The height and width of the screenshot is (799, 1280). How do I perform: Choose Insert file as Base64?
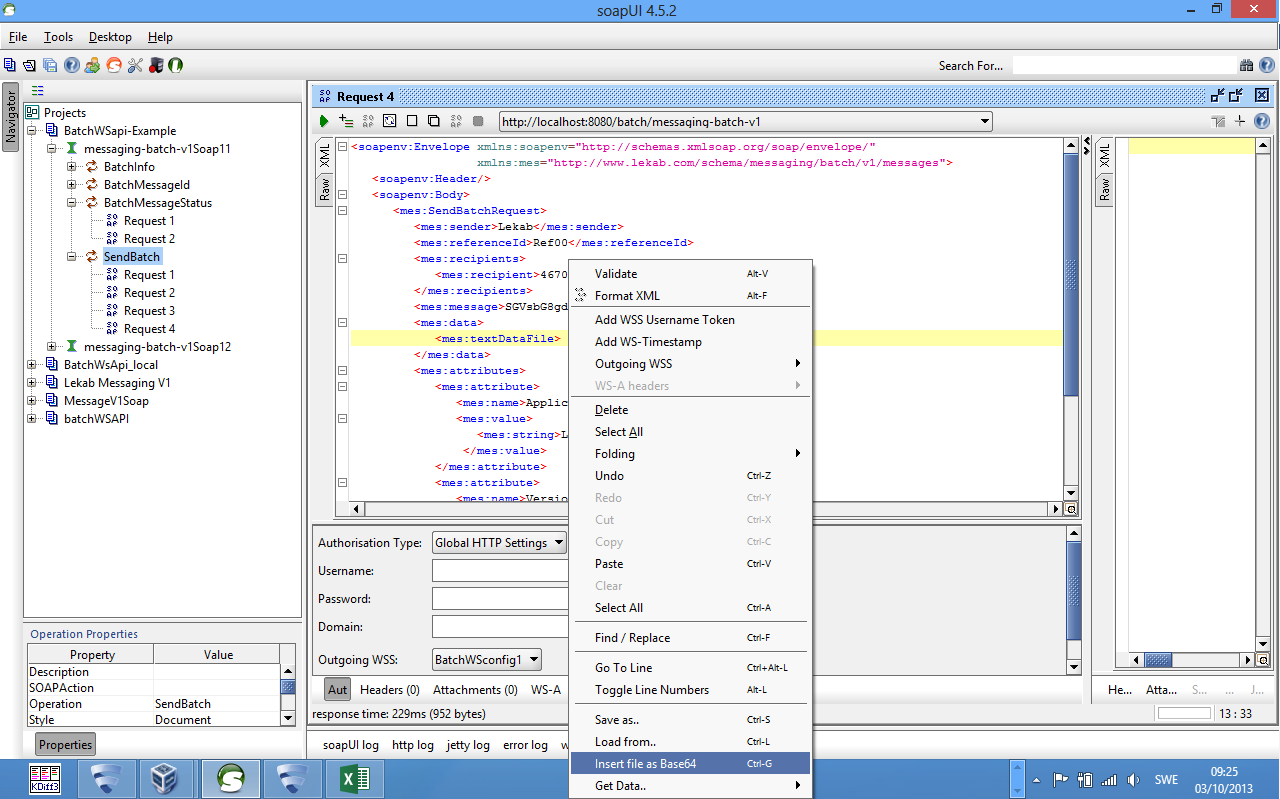[690, 764]
